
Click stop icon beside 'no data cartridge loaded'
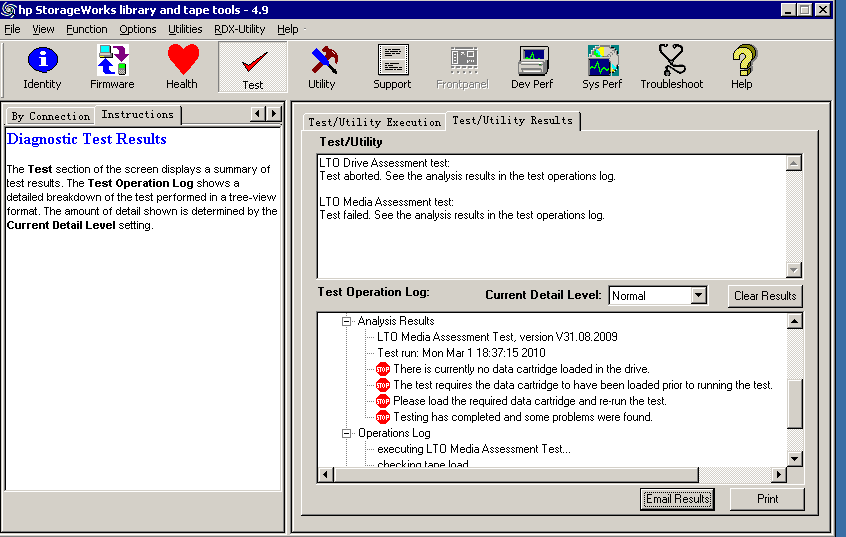click(x=383, y=369)
